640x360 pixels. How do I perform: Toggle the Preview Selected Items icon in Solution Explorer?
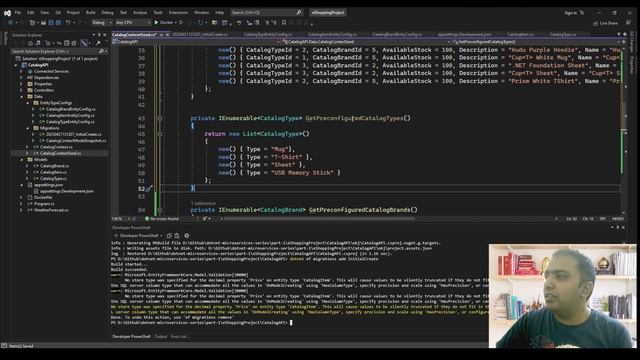[84, 43]
